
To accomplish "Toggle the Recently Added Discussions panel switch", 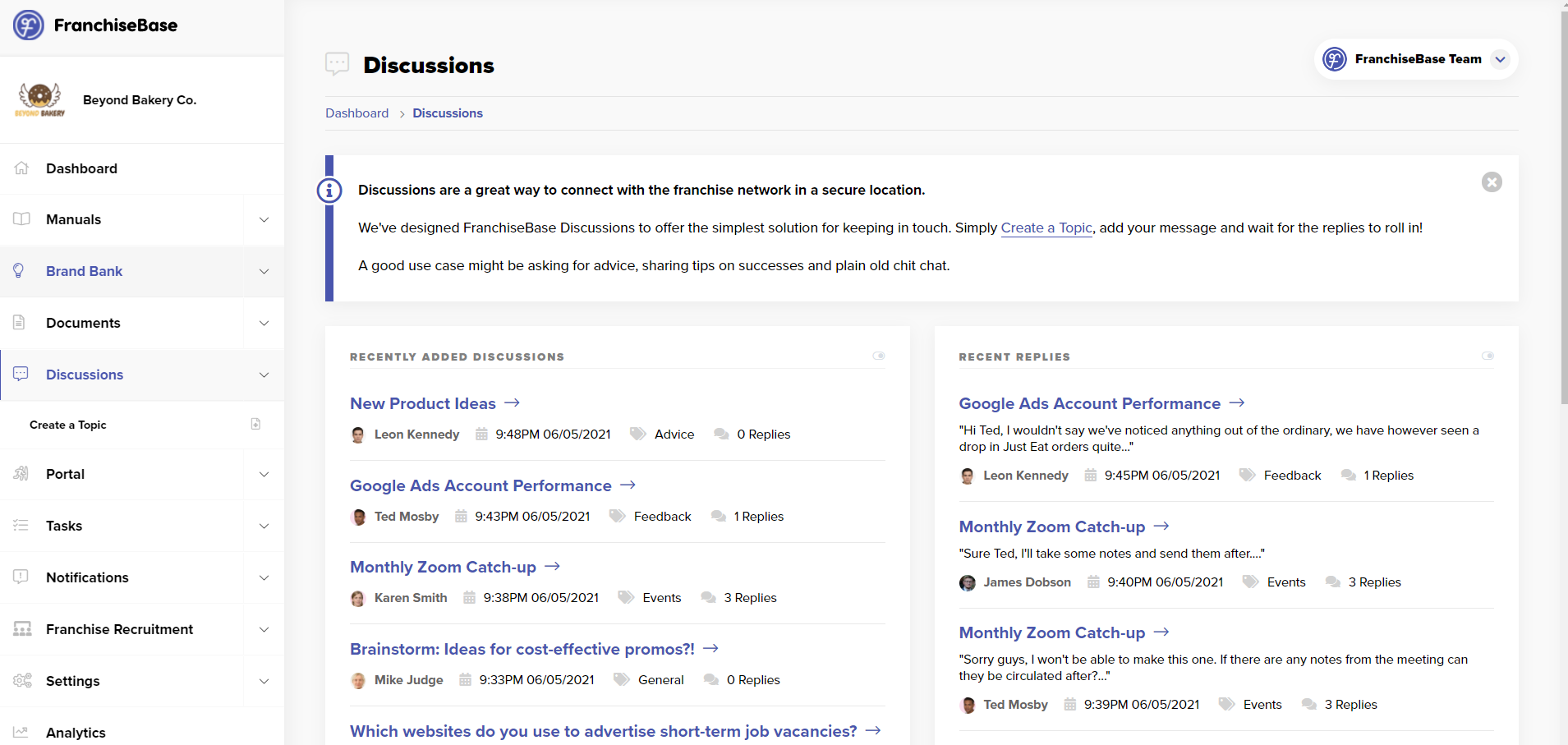I will tap(879, 356).
